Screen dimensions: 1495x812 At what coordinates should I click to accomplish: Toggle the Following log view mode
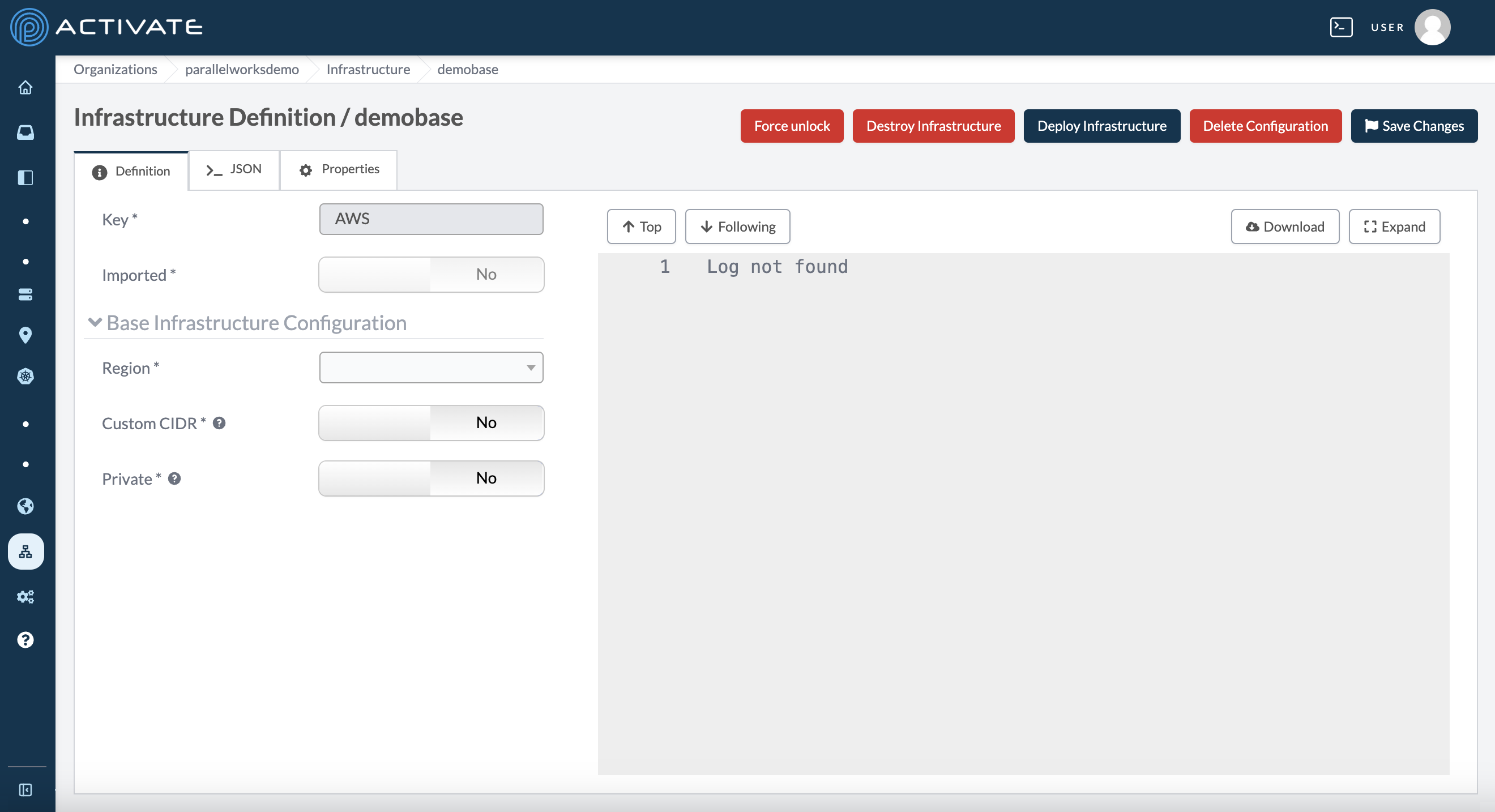click(737, 226)
